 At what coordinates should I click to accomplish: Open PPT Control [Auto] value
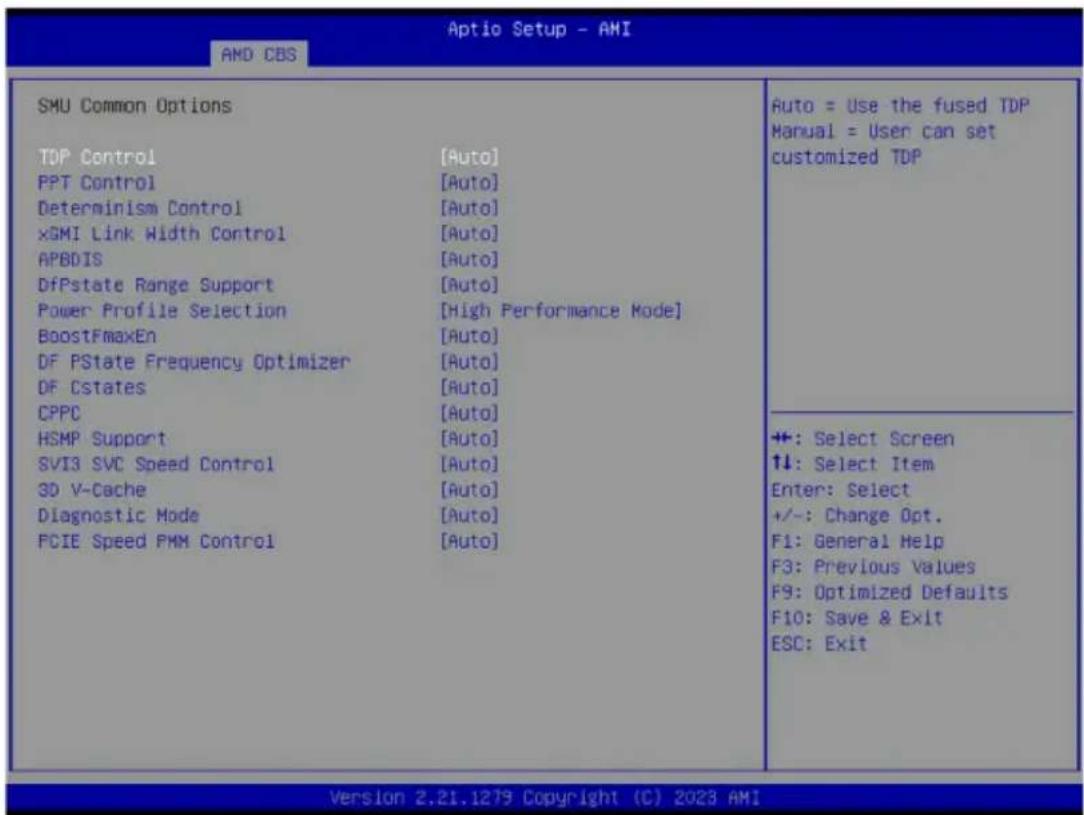[469, 182]
